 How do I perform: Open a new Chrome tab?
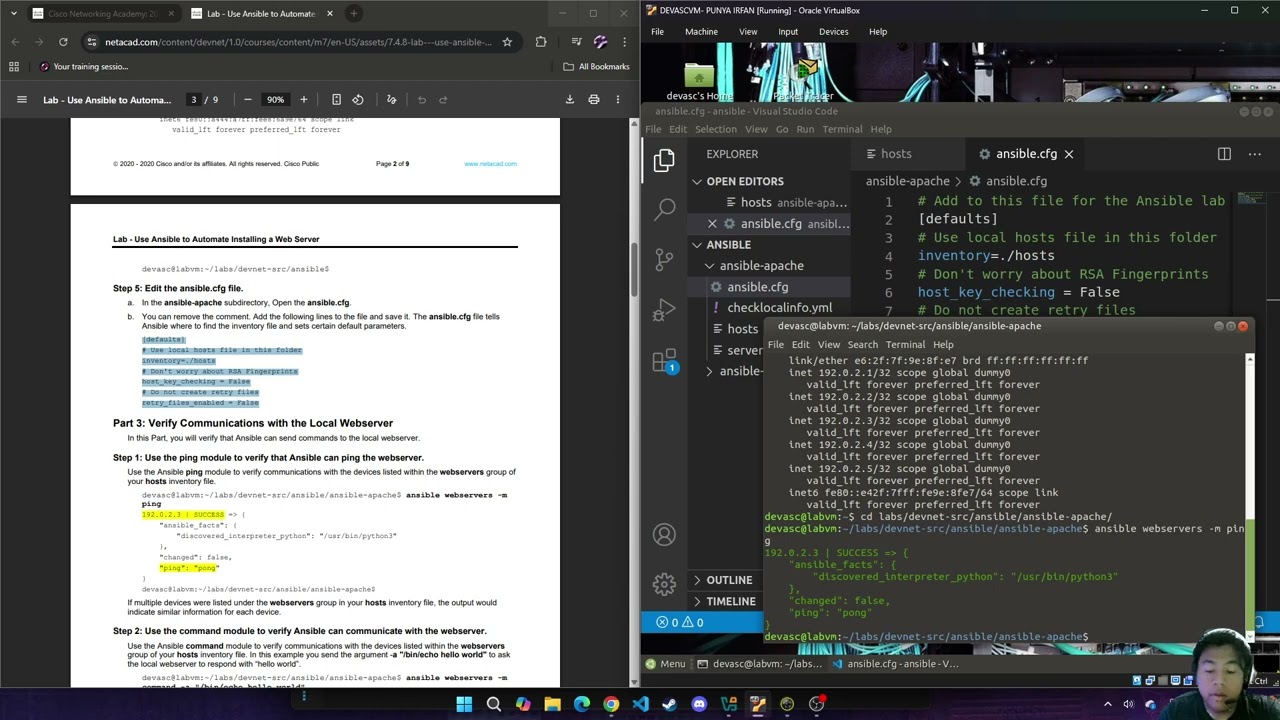click(x=353, y=13)
